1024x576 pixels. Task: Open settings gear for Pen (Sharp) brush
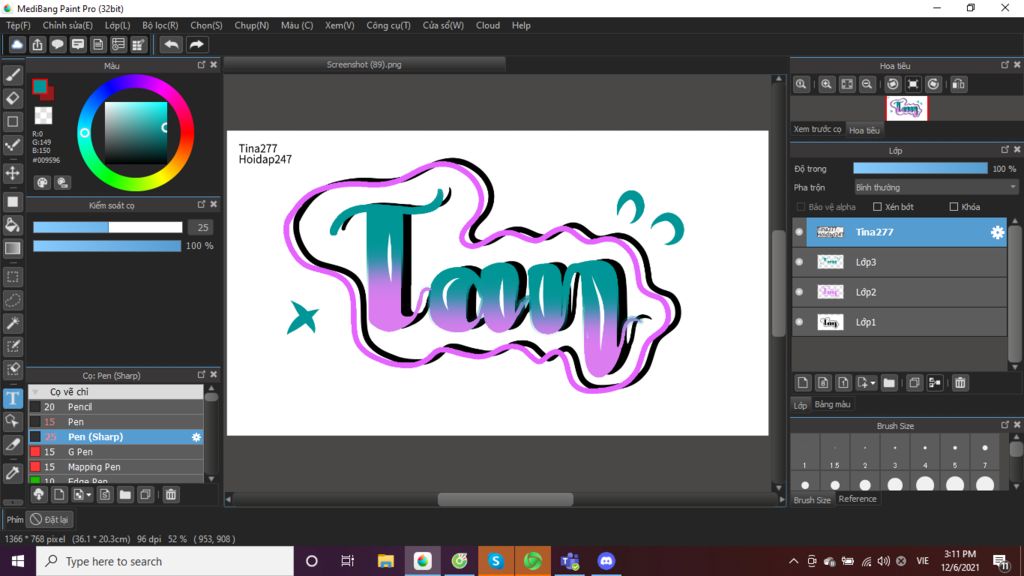[196, 437]
